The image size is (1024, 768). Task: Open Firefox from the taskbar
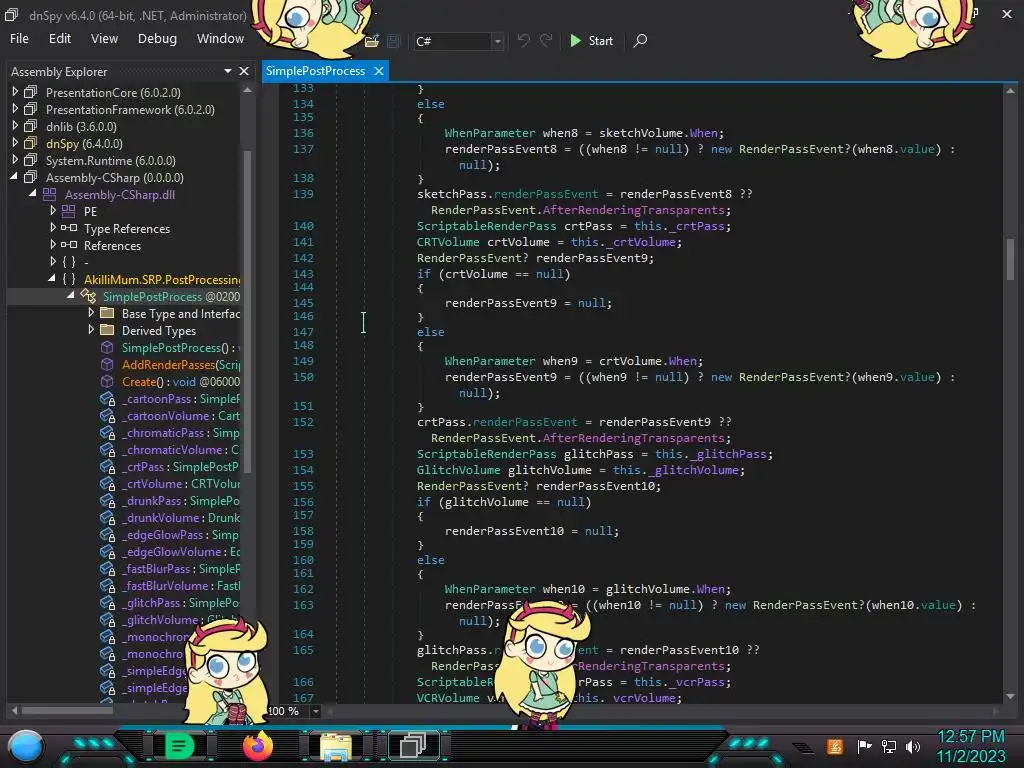tap(258, 746)
